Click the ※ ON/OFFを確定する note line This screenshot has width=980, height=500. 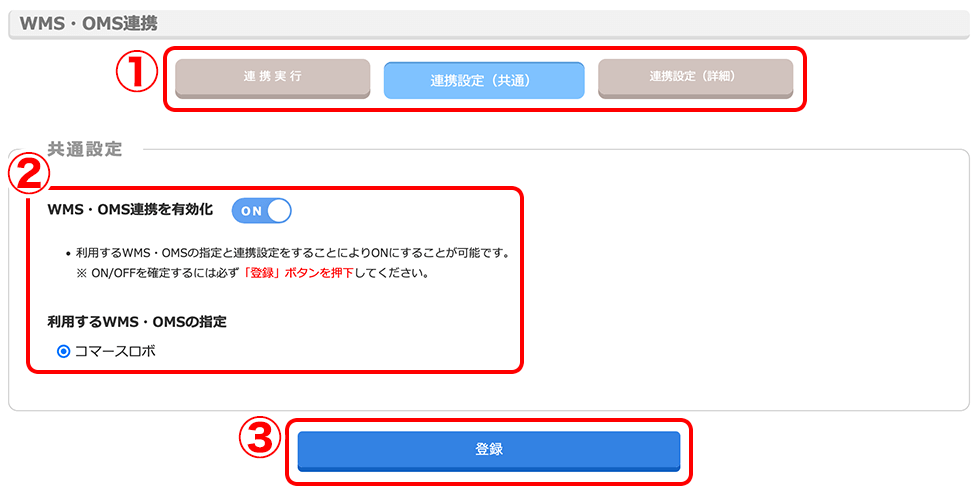point(252,274)
